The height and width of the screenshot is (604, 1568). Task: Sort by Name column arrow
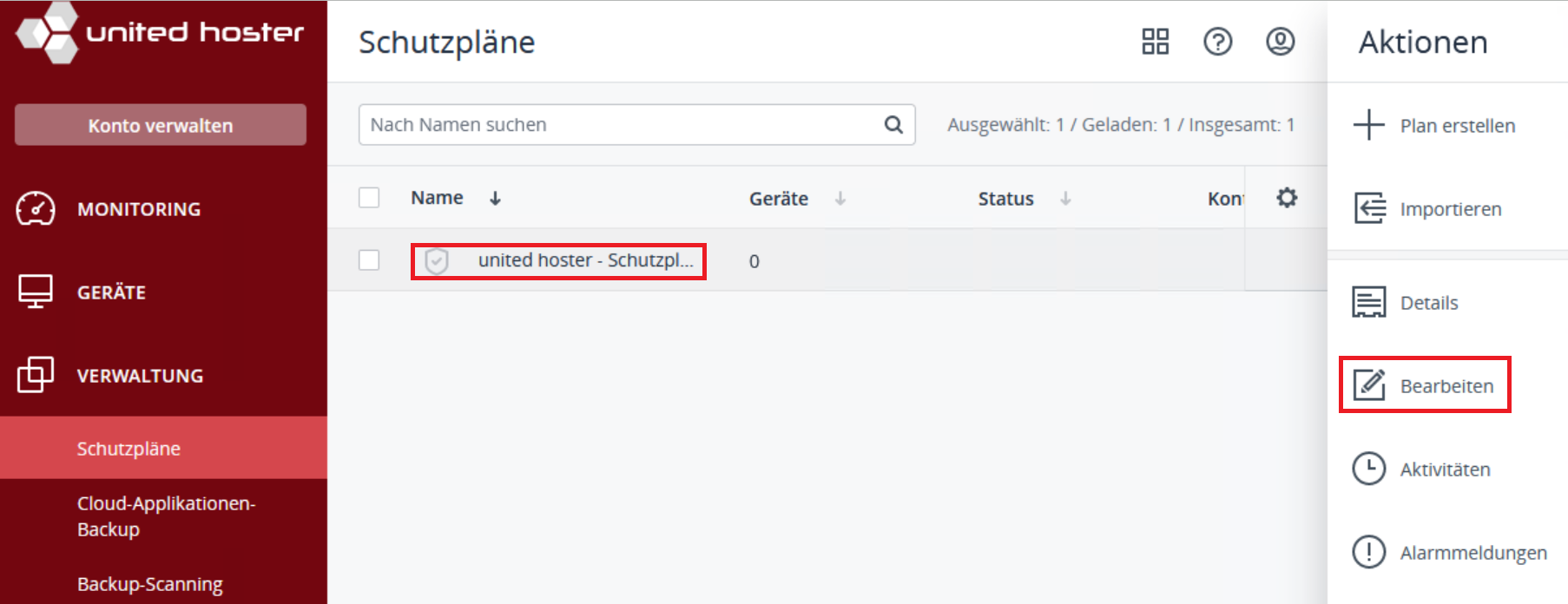pos(495,199)
